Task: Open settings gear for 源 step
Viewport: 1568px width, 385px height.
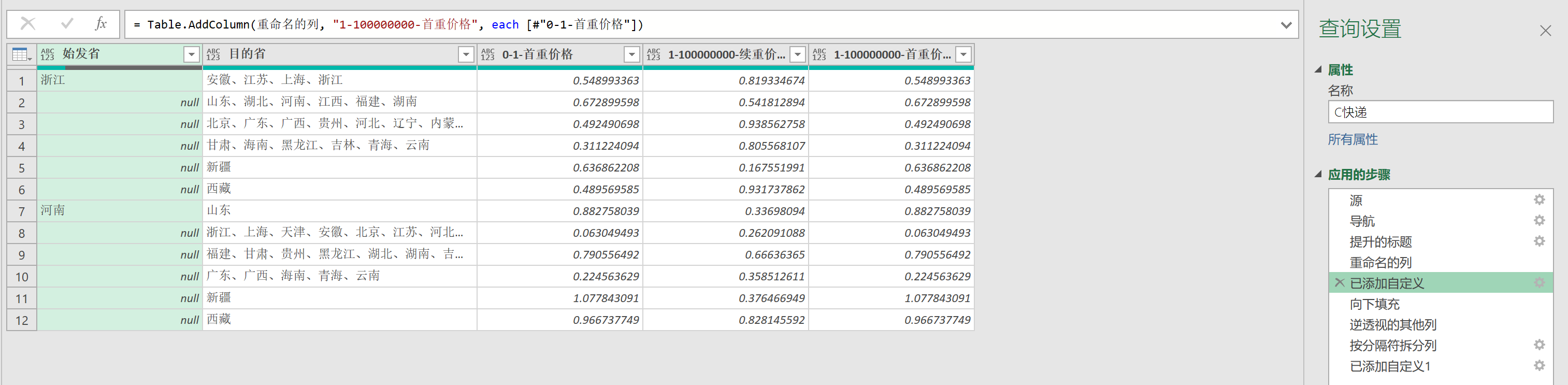Action: tap(1540, 200)
